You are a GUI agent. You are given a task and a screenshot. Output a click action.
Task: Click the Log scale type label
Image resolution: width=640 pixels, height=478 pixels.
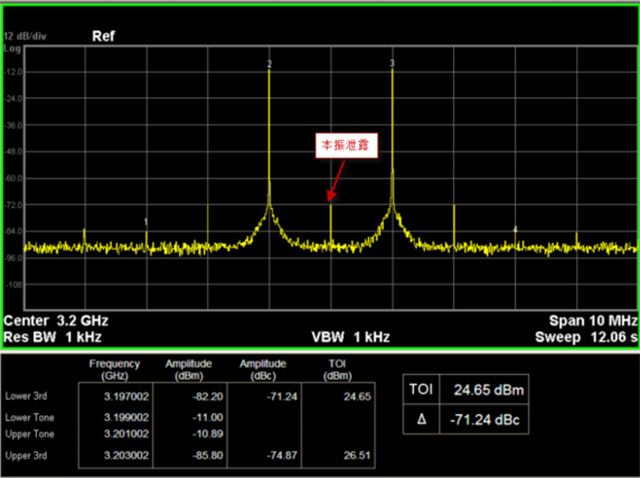[x=12, y=49]
